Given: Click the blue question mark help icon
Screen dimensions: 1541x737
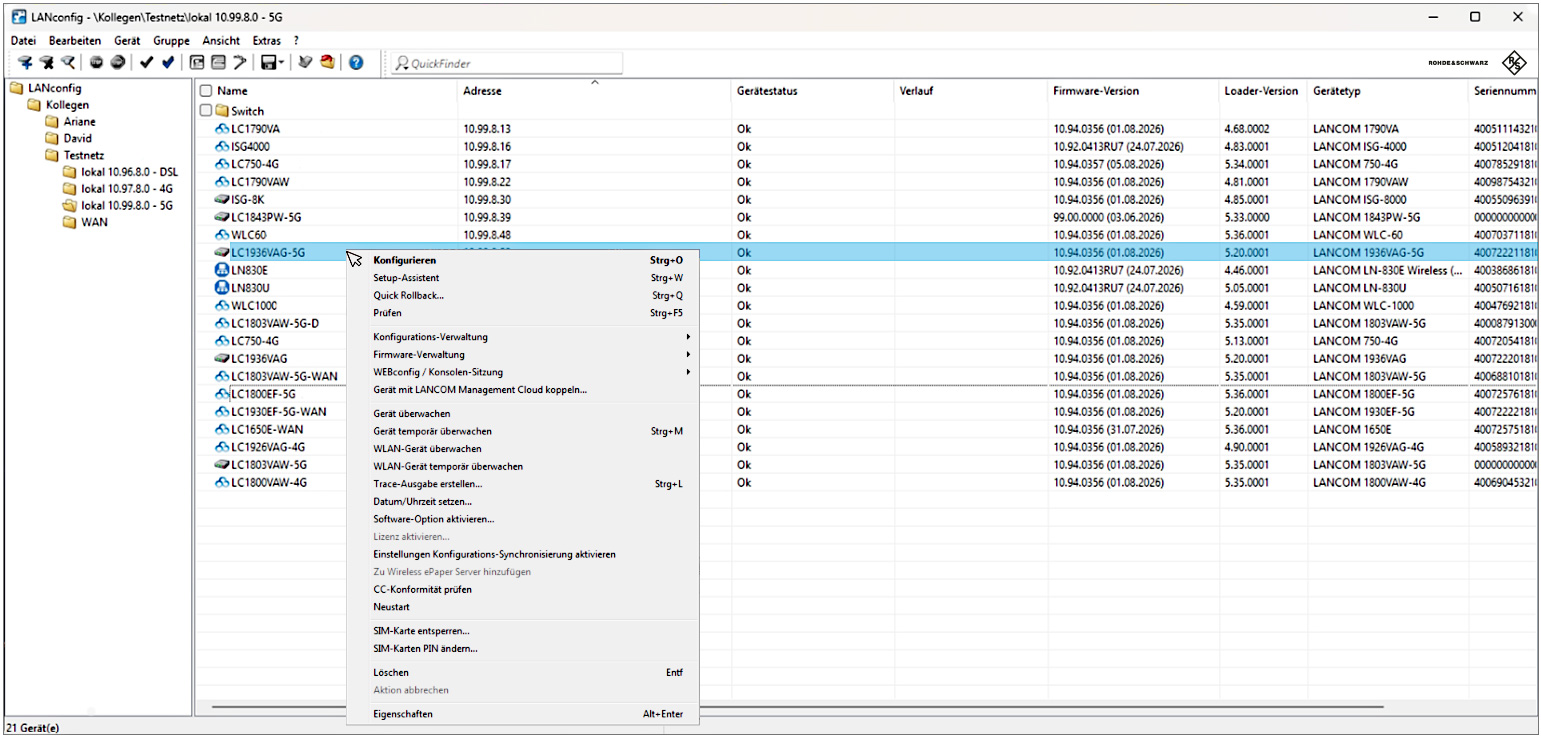Looking at the screenshot, I should (x=356, y=62).
